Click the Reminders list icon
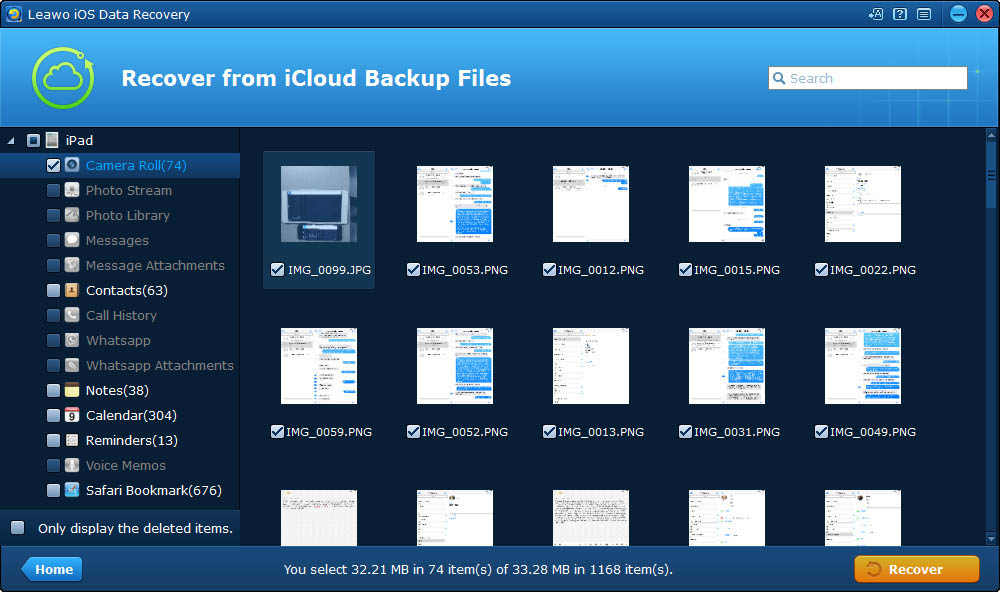The width and height of the screenshot is (1000, 592). click(72, 440)
